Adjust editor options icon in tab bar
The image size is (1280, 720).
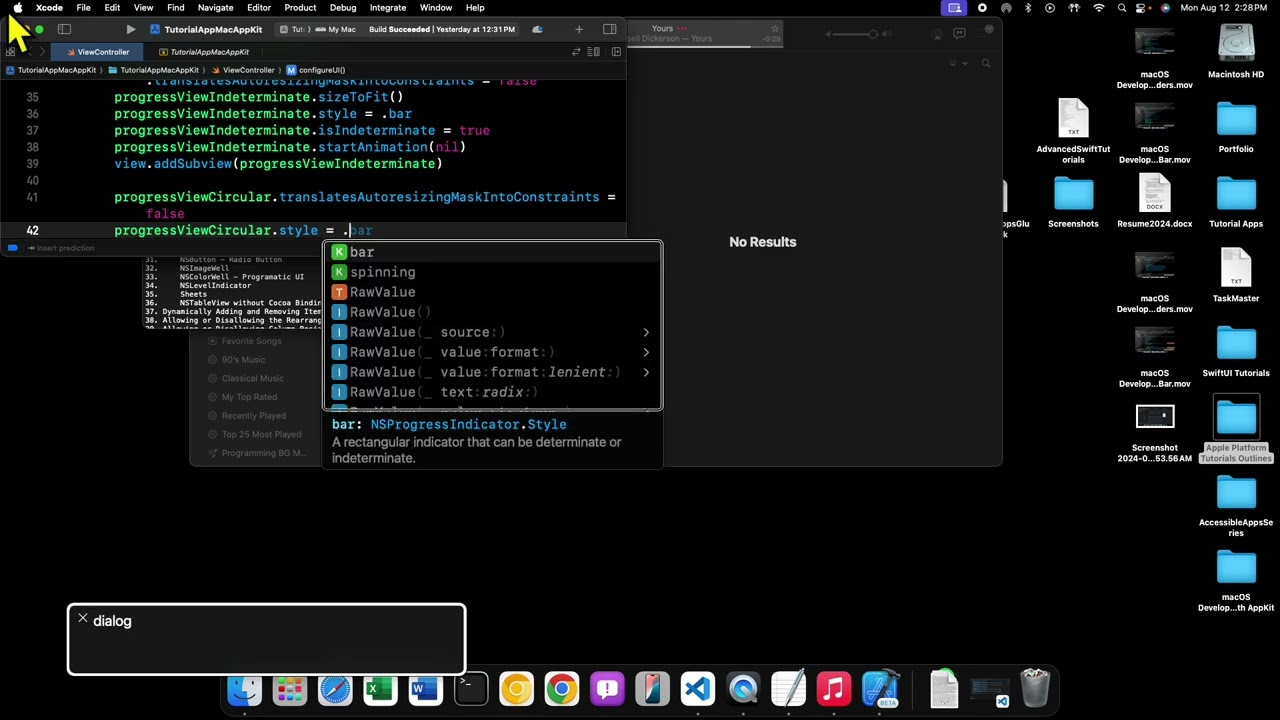[594, 51]
